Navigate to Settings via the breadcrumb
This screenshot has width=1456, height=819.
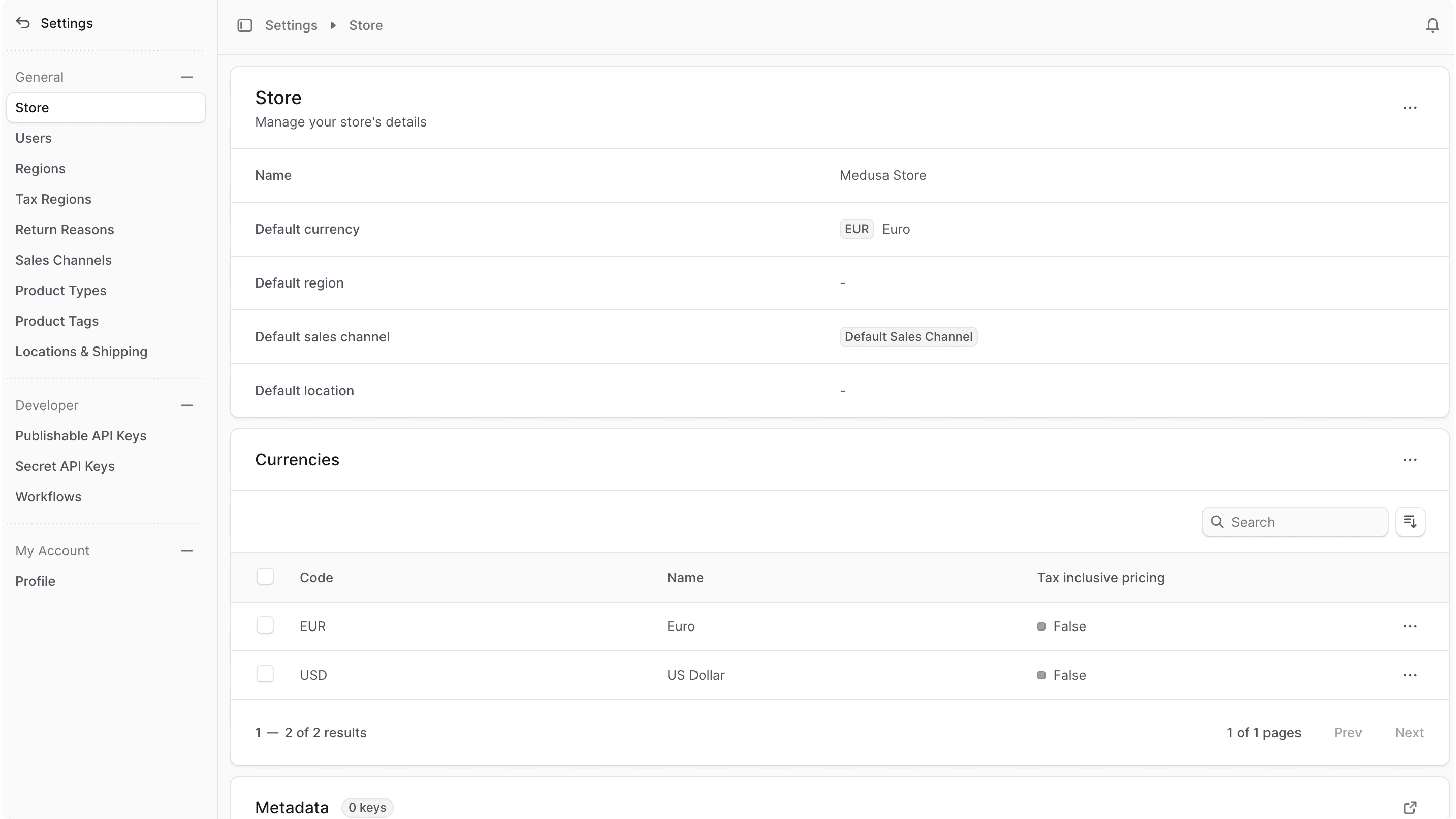point(291,25)
